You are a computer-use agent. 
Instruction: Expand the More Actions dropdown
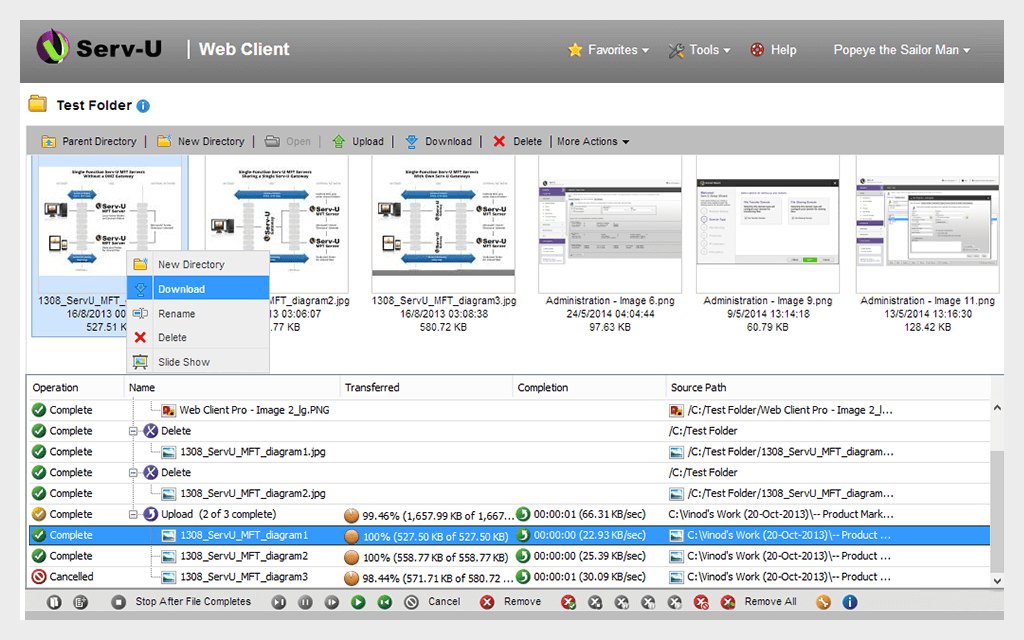click(593, 141)
